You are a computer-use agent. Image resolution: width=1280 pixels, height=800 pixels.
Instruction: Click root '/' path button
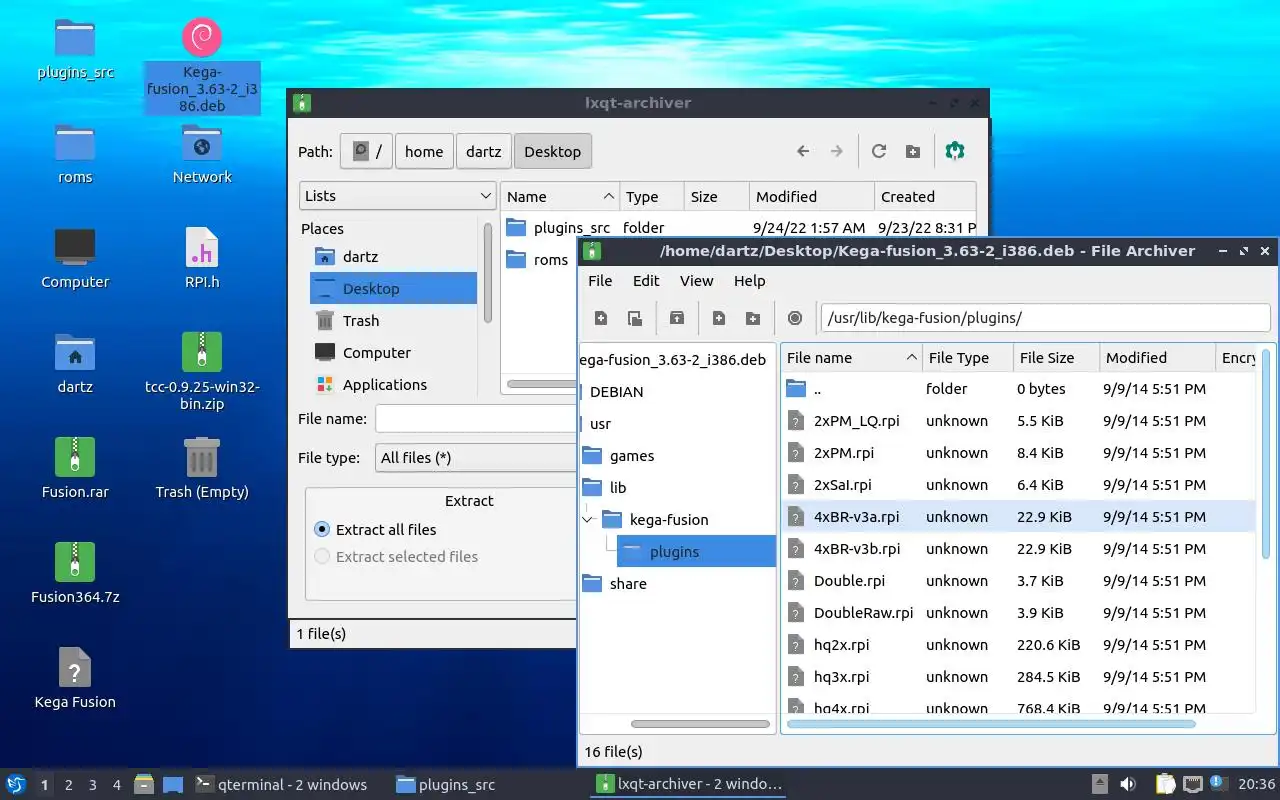[x=366, y=151]
